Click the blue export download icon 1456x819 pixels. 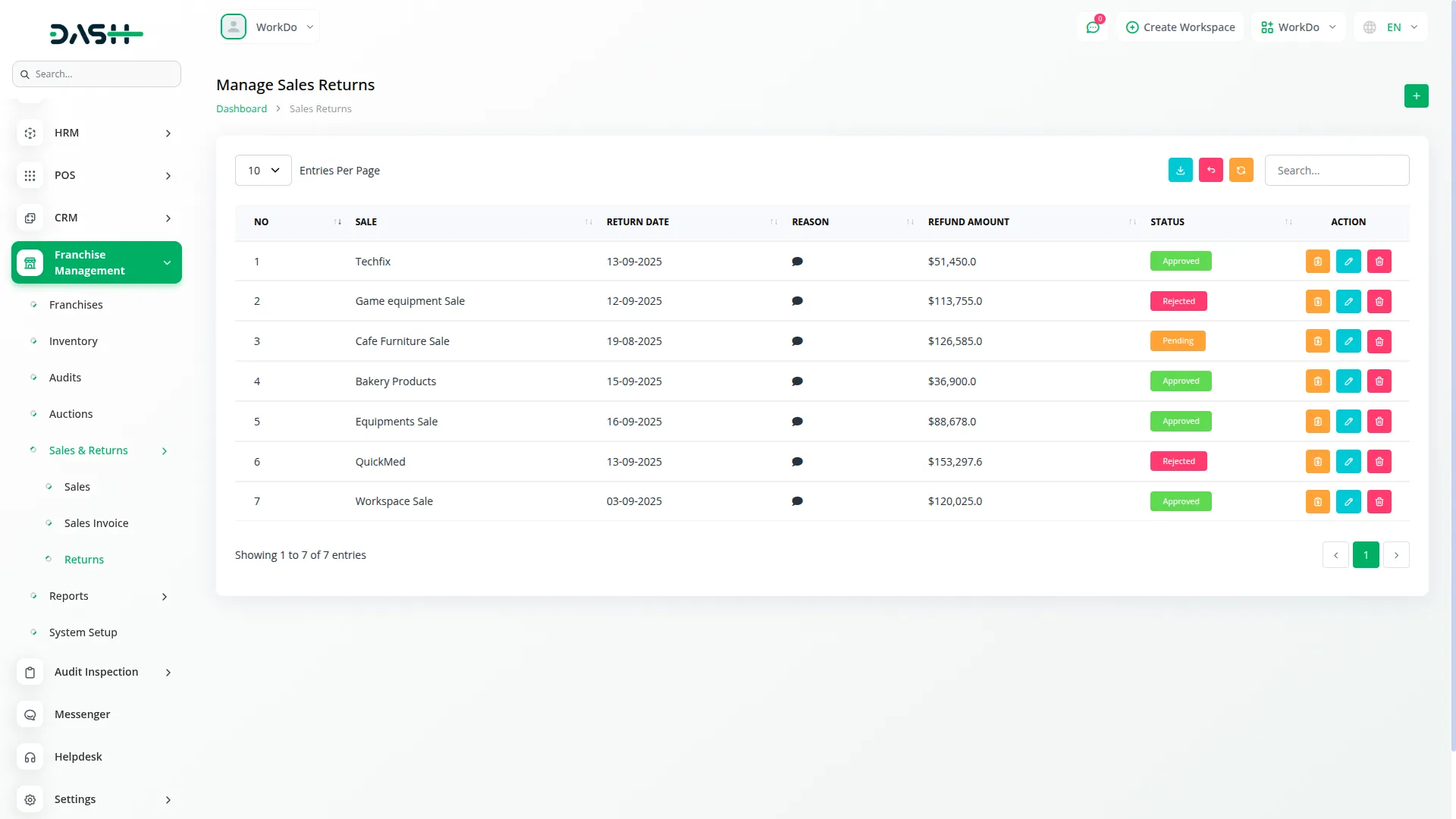click(1180, 171)
